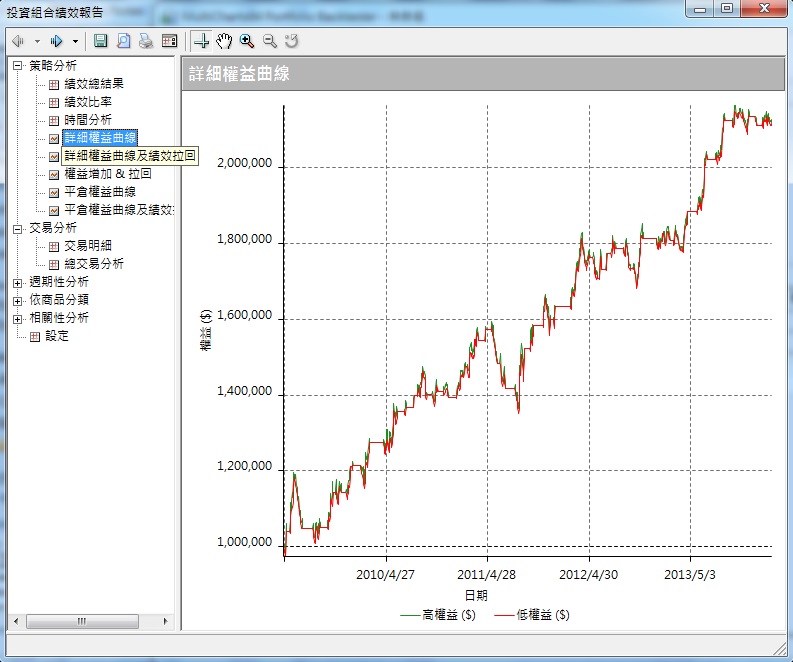Expand the 依商品分類 tree node
Image resolution: width=793 pixels, height=662 pixels.
(x=18, y=301)
